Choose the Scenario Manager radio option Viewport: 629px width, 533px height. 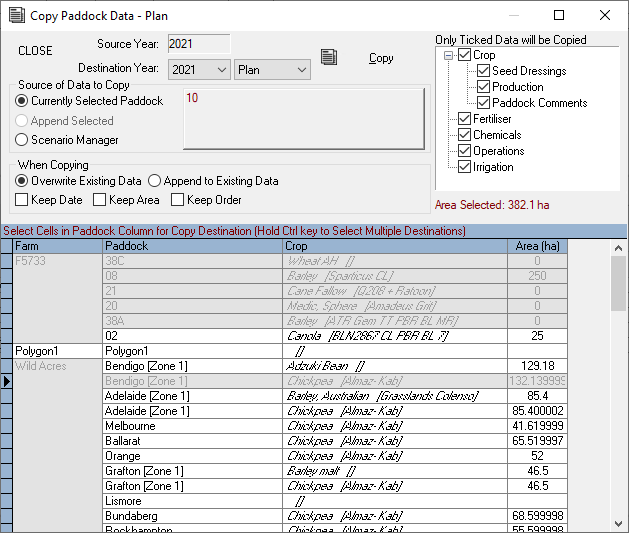23,140
